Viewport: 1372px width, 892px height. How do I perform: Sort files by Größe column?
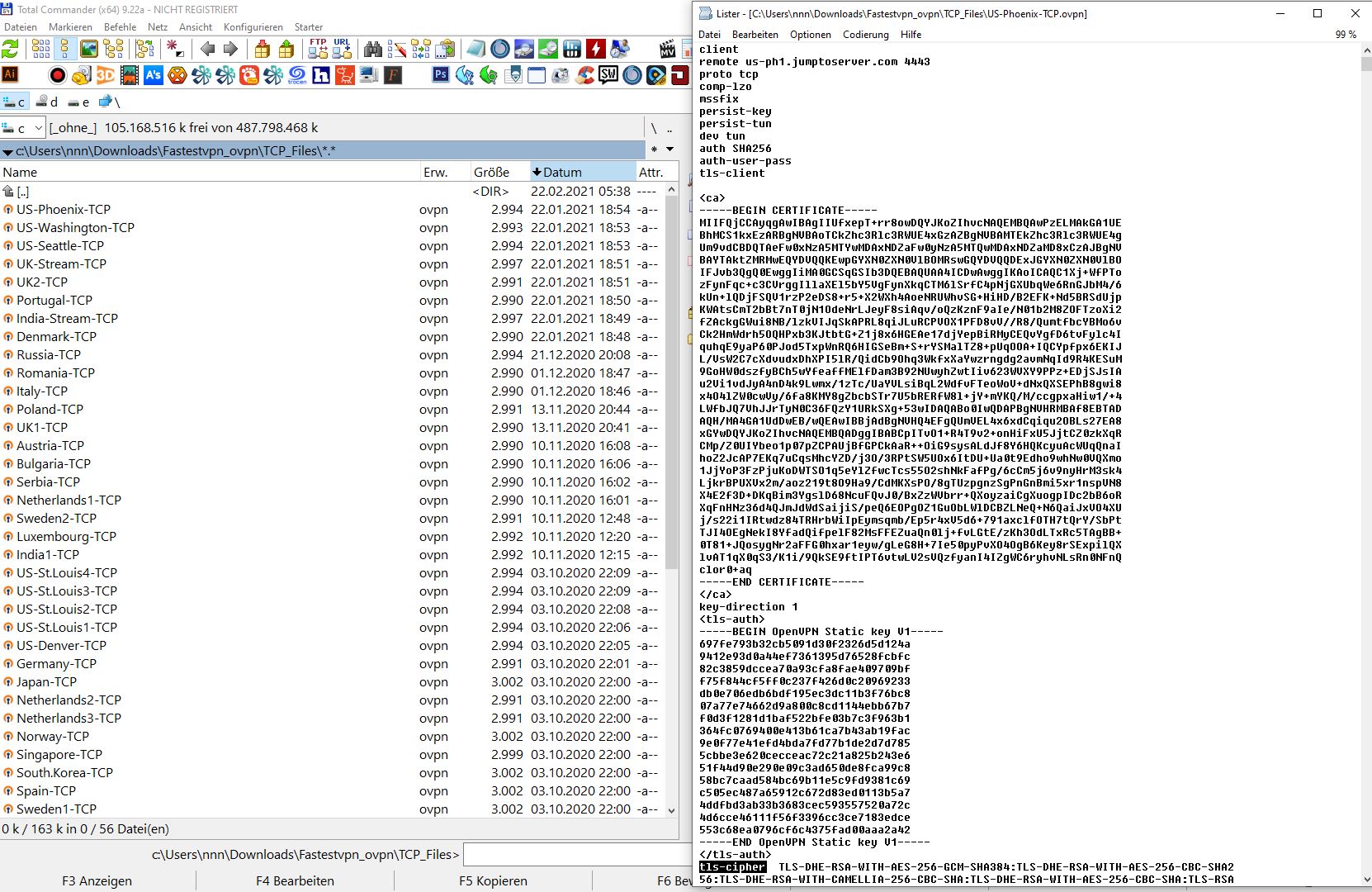point(500,172)
